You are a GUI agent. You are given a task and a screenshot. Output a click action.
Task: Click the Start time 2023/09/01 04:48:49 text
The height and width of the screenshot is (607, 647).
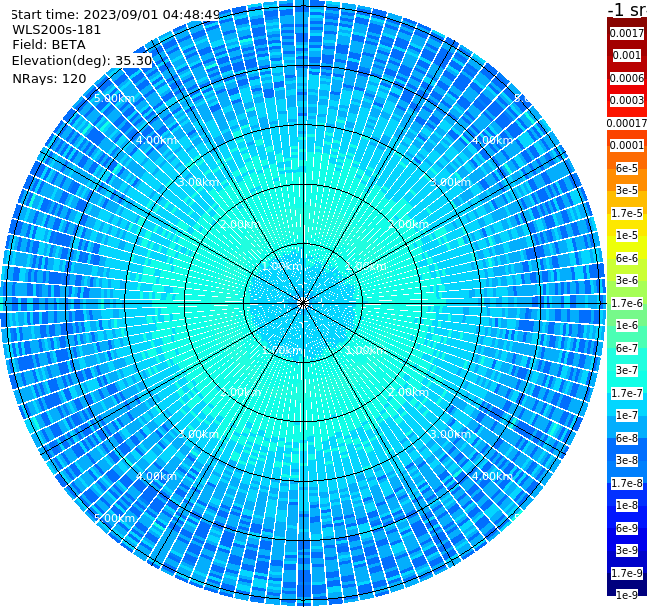(115, 14)
